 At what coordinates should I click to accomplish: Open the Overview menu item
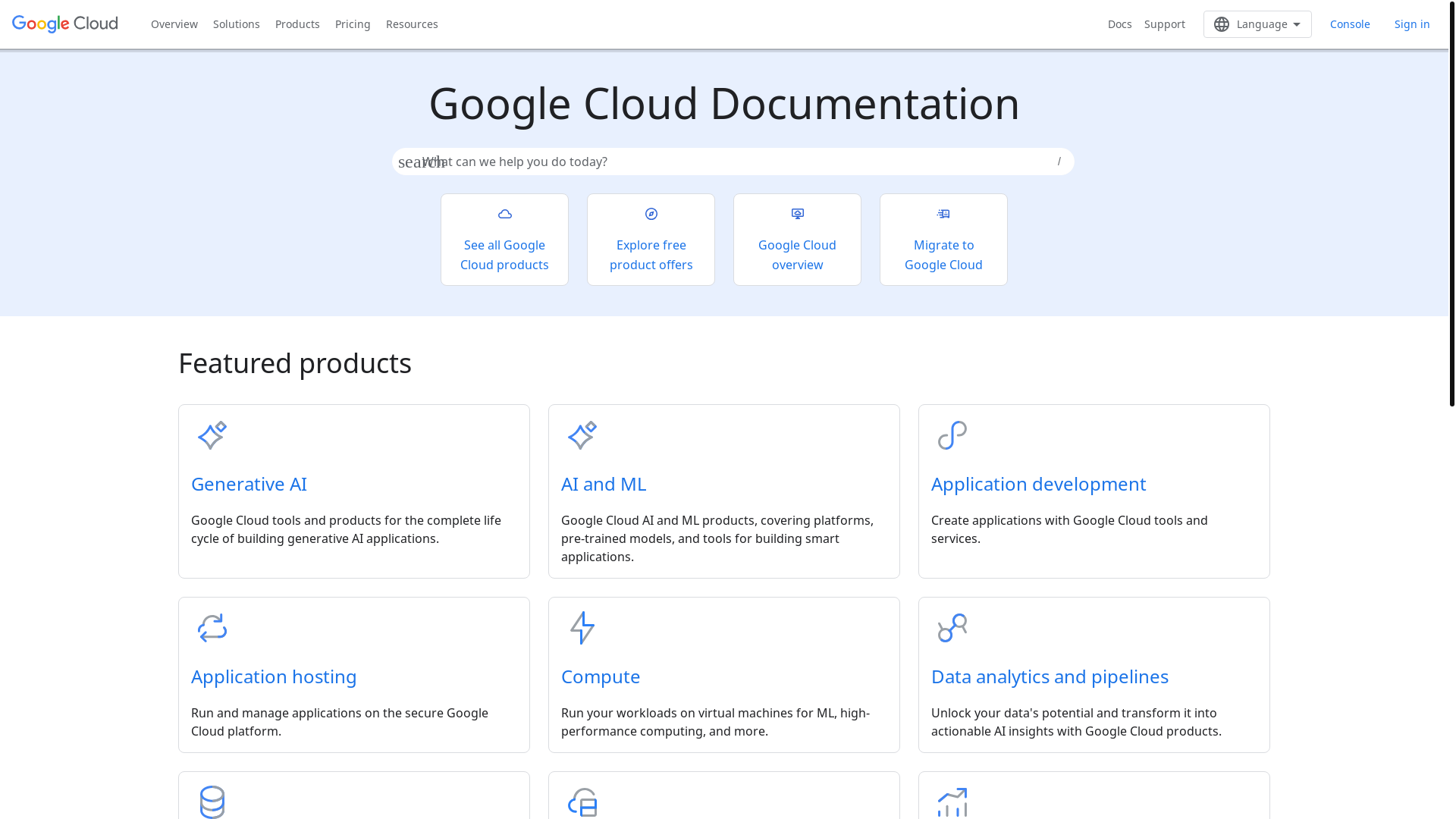click(x=174, y=24)
